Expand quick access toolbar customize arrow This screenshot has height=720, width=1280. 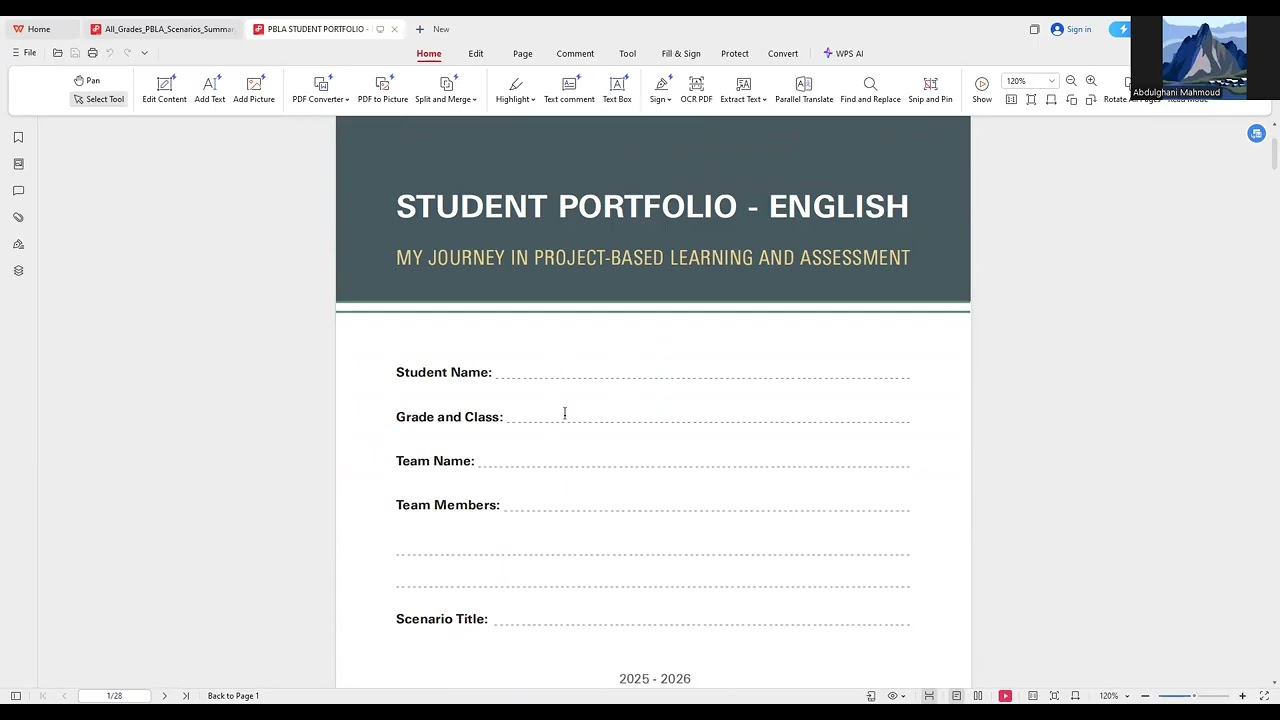(x=144, y=53)
